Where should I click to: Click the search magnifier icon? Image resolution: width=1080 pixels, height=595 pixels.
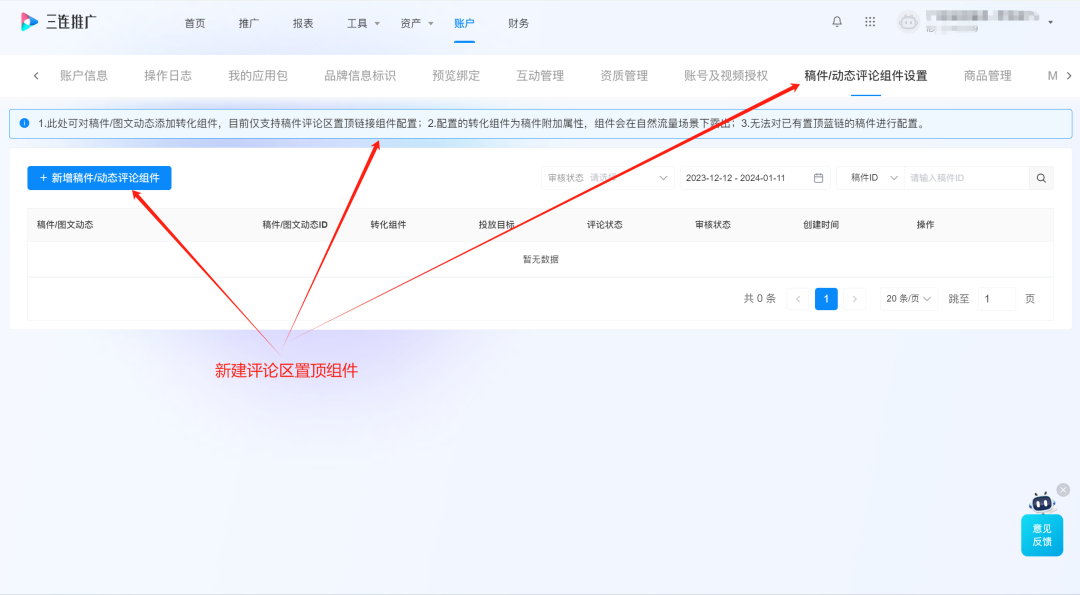[1041, 178]
